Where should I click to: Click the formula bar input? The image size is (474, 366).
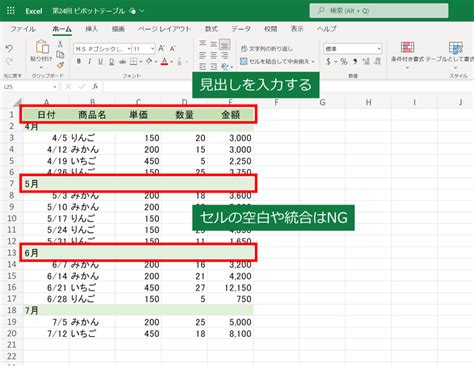pos(288,87)
